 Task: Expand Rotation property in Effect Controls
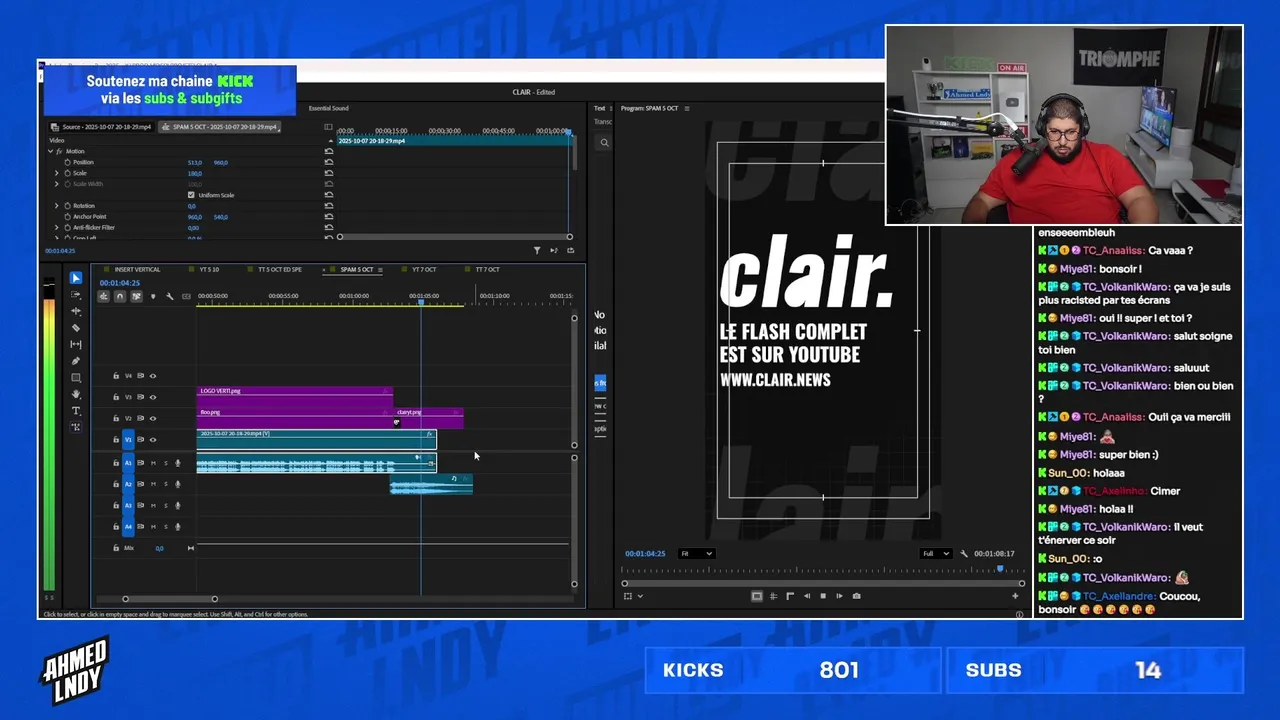tap(57, 206)
